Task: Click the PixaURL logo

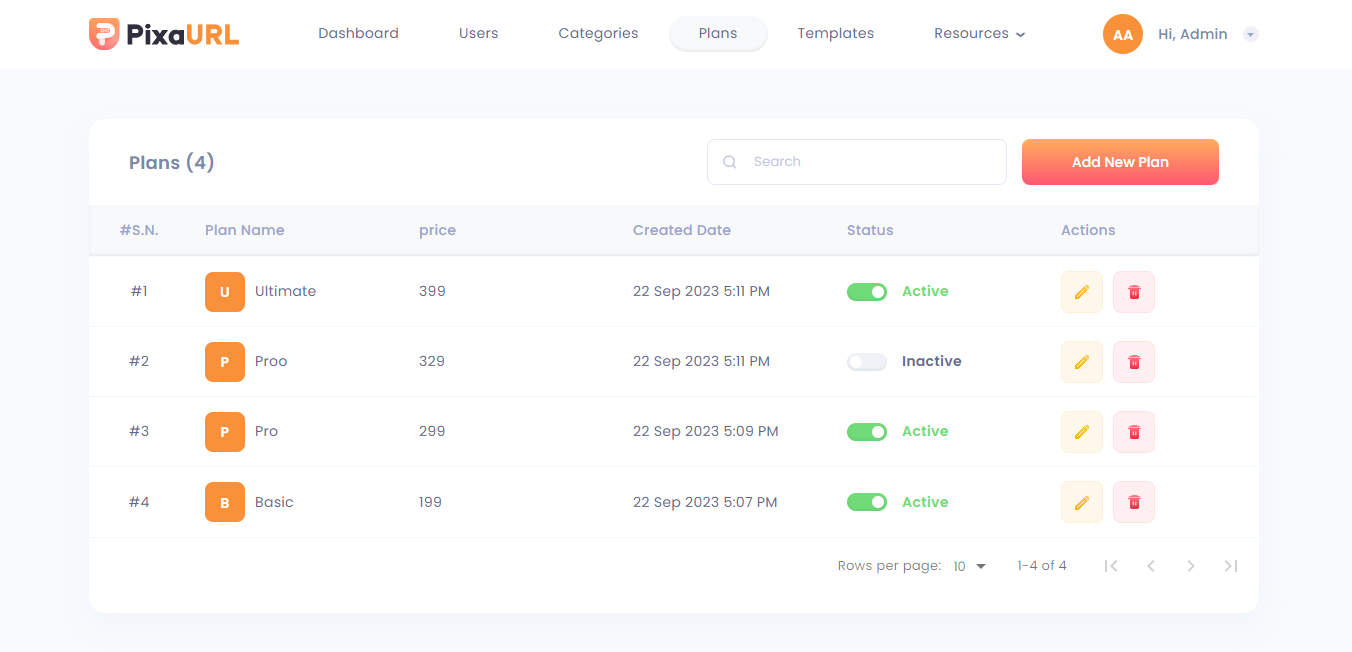Action: [x=164, y=34]
